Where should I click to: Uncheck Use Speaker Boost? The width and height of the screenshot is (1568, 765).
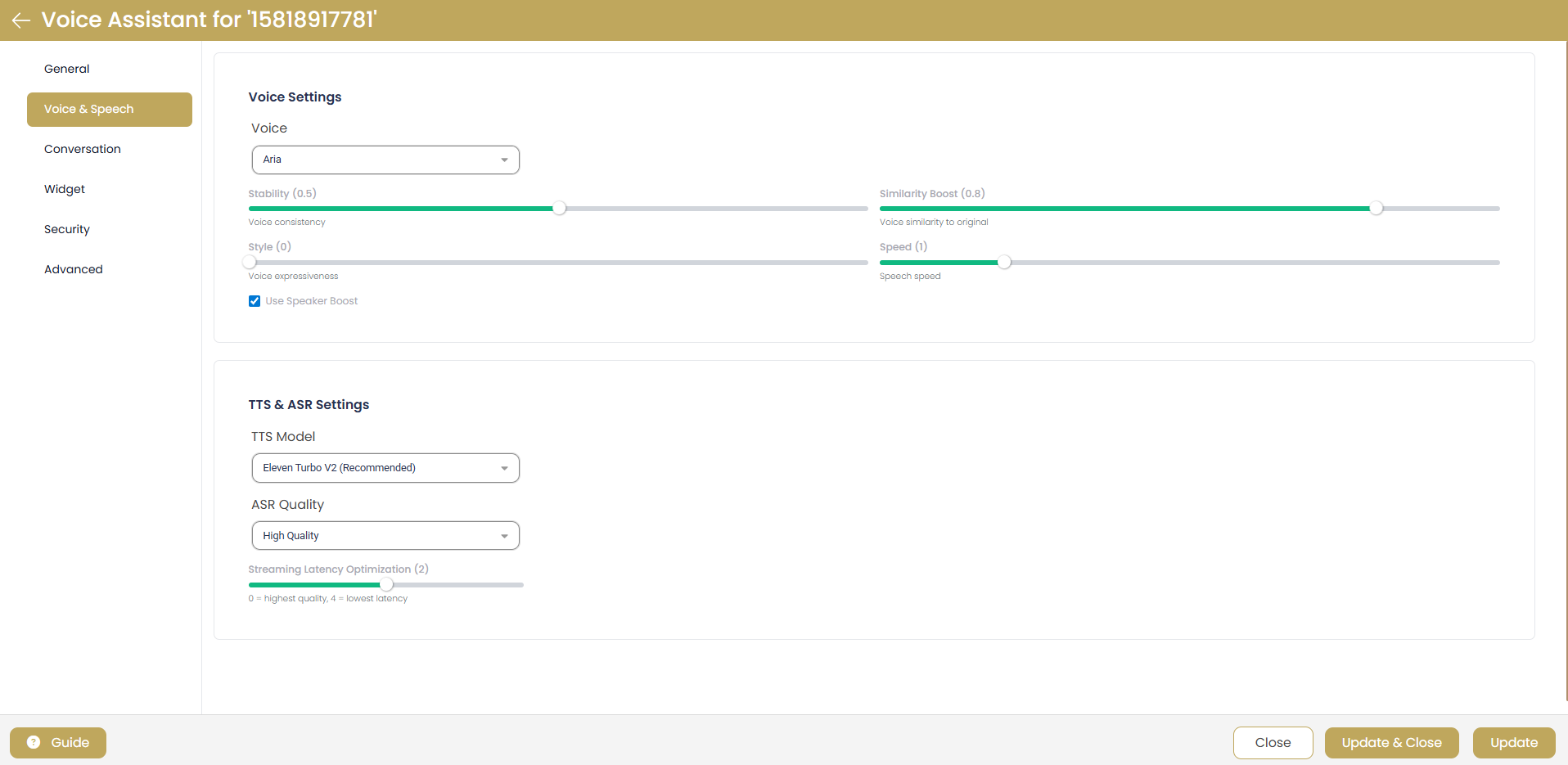[x=254, y=301]
